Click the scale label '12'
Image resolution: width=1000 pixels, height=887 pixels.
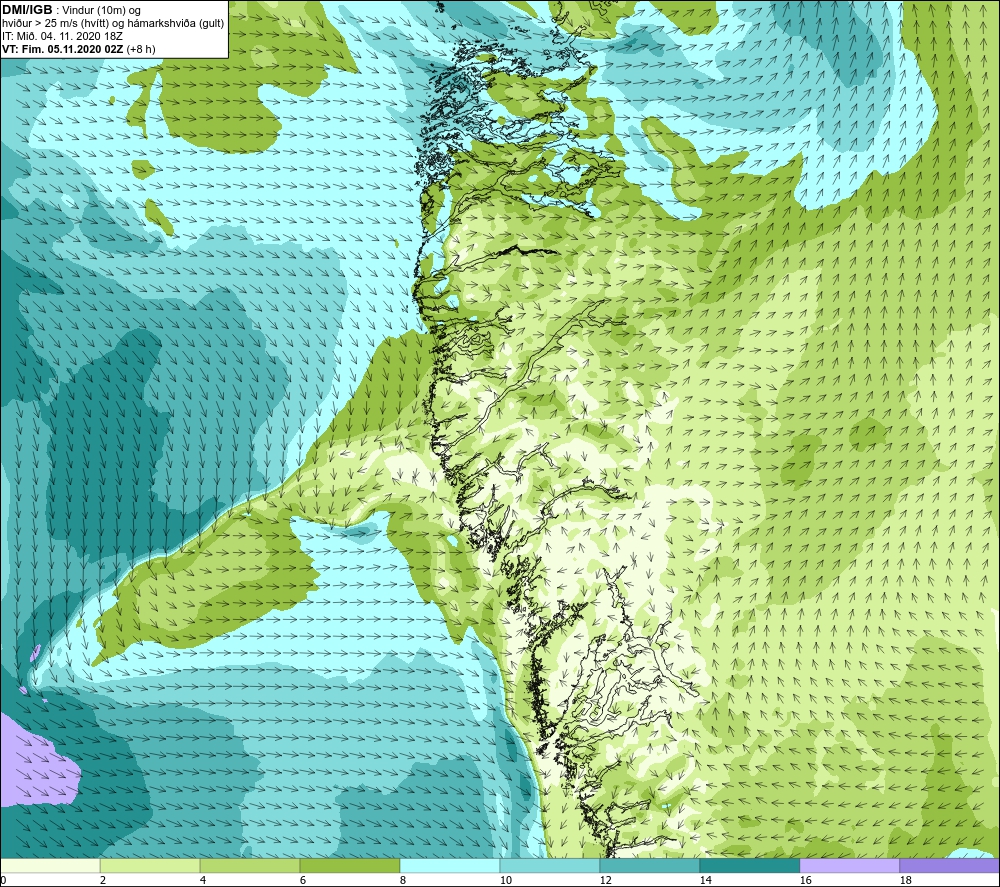(x=605, y=880)
